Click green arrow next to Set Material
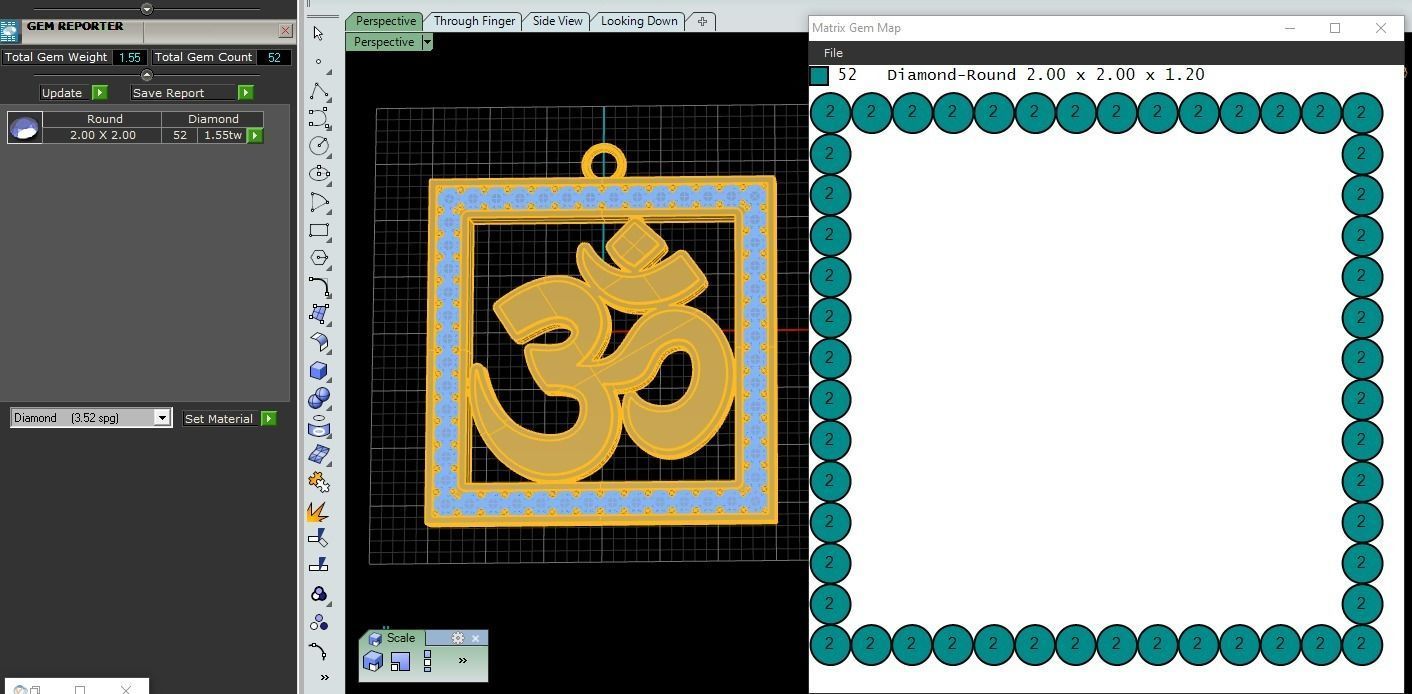Viewport: 1412px width, 694px height. [268, 419]
